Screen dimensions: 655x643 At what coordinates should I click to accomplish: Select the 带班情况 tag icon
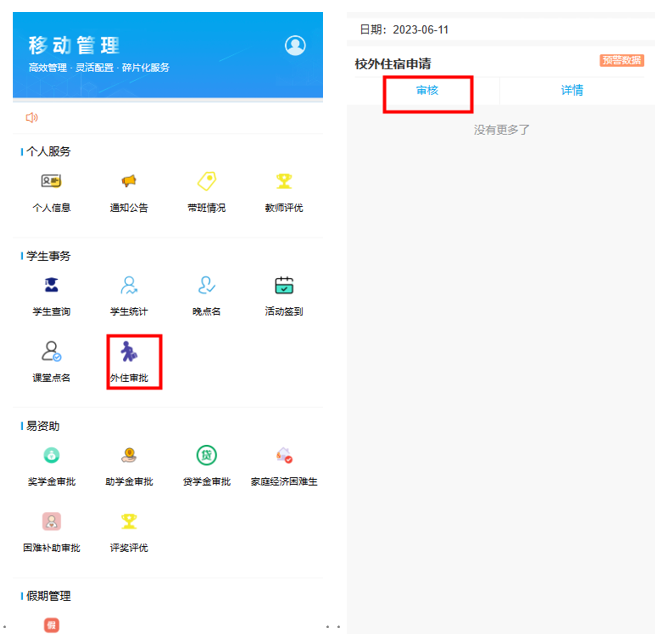click(206, 182)
